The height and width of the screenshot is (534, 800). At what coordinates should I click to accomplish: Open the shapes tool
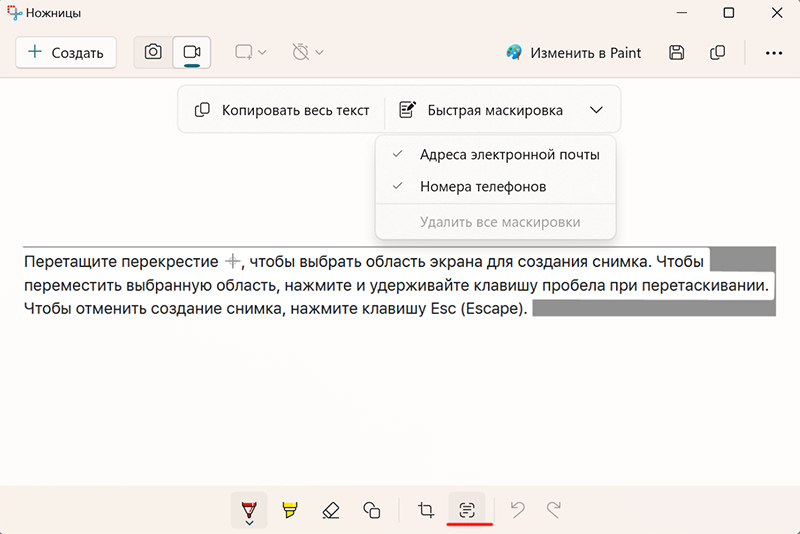pyautogui.click(x=372, y=509)
